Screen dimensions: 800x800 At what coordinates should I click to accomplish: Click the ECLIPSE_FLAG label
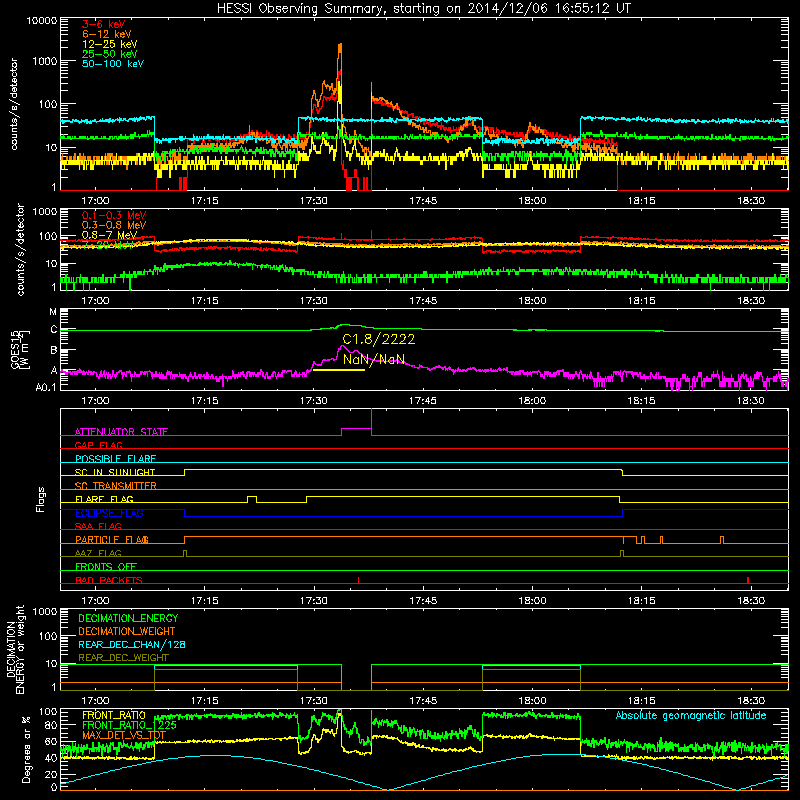[x=109, y=513]
